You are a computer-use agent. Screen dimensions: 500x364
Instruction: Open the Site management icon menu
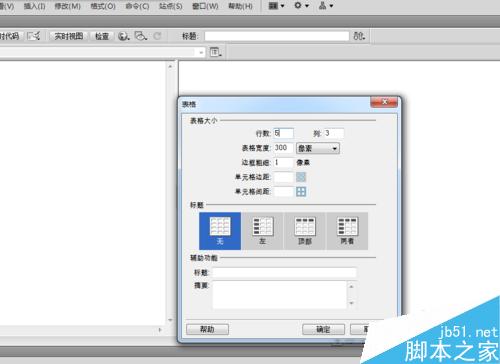[326, 6]
